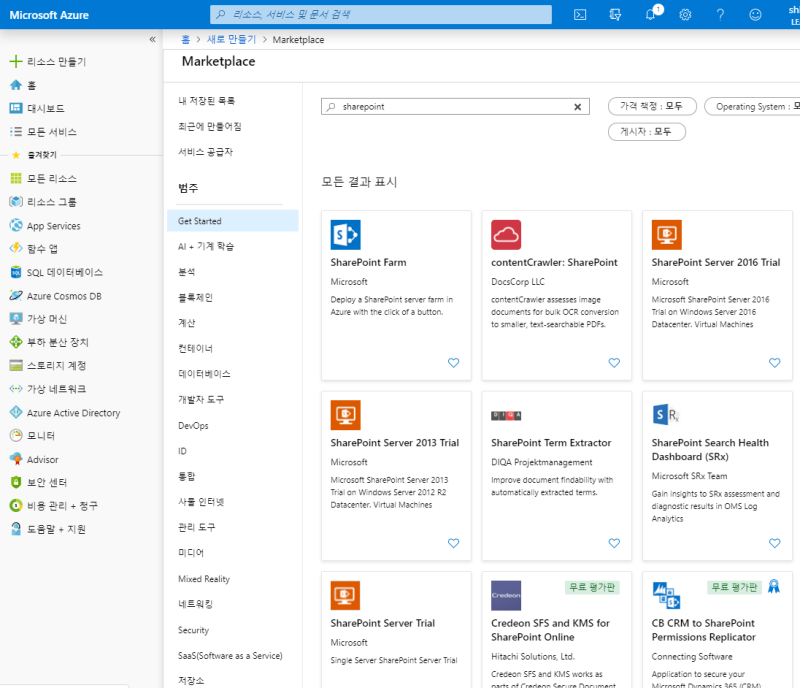Open the Credeon SFS and KMS listing title
This screenshot has height=688, width=800.
click(x=551, y=630)
